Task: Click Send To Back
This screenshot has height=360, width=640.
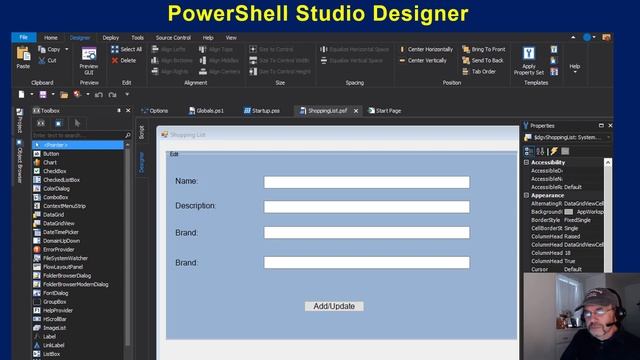Action: coord(483,60)
